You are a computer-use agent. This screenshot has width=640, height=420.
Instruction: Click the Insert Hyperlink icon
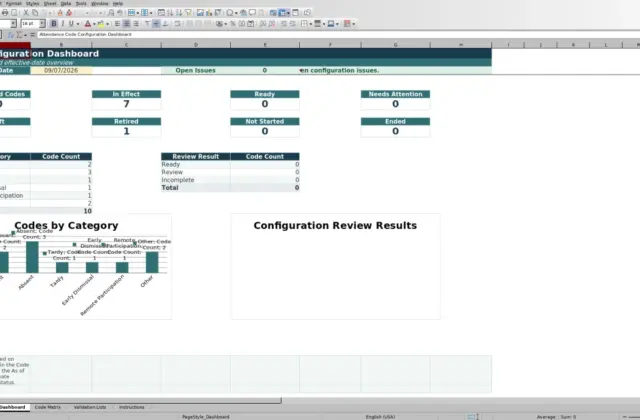[243, 13]
